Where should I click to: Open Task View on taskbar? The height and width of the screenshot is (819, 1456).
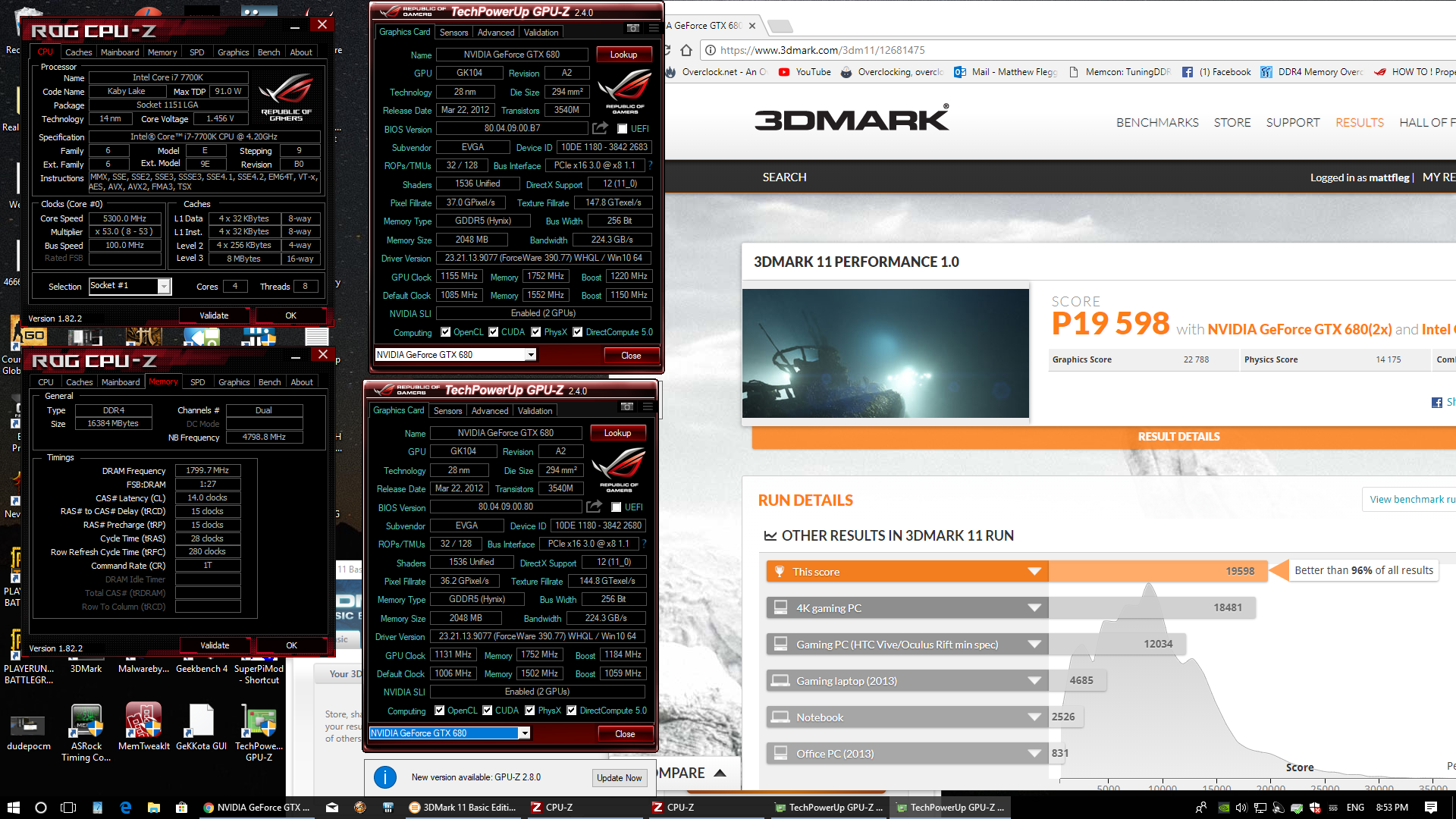(x=68, y=808)
